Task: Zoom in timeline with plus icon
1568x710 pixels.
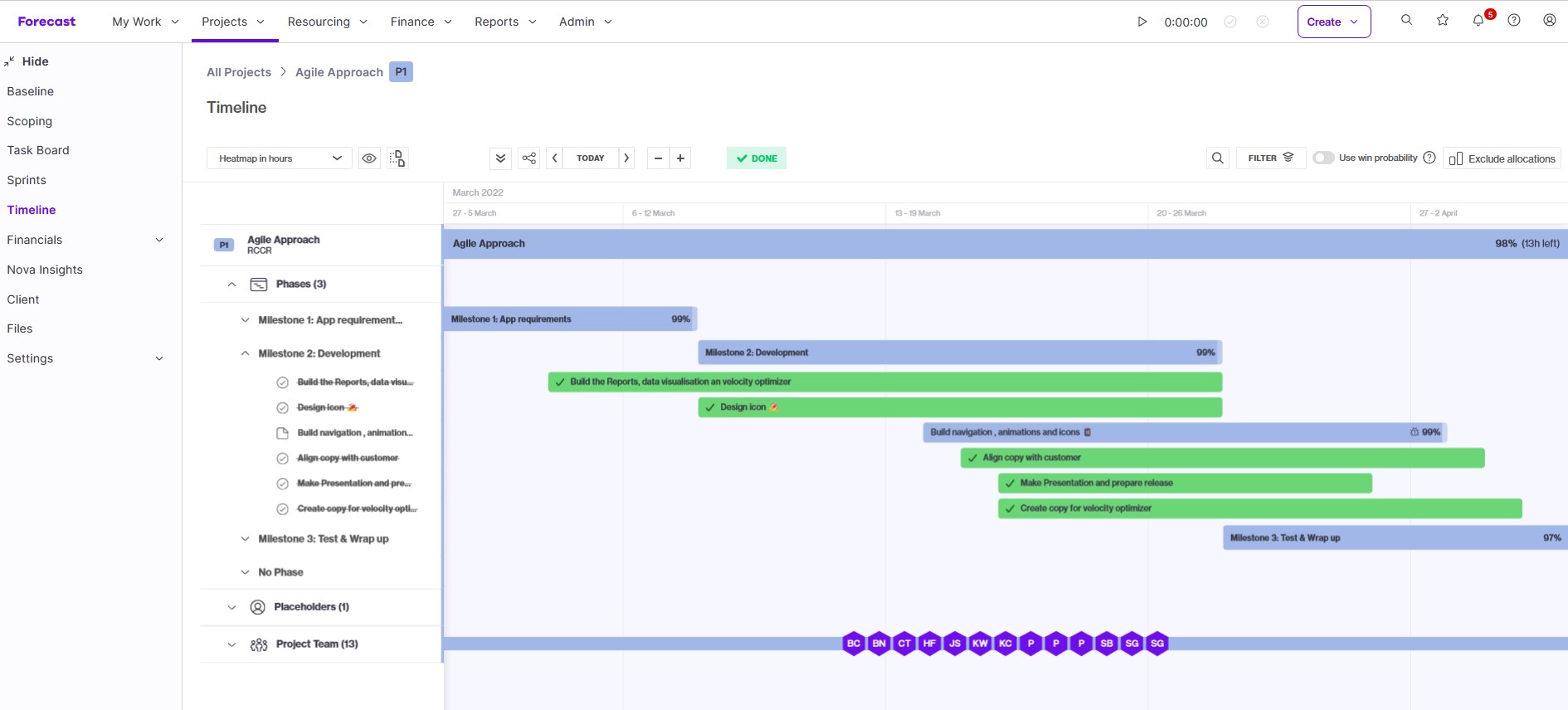Action: [680, 158]
